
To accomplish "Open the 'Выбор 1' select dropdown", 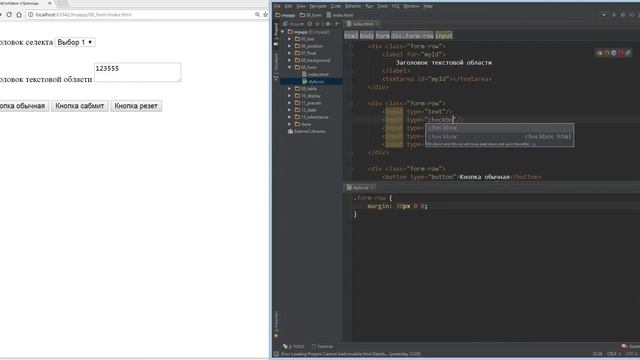I will pos(75,42).
